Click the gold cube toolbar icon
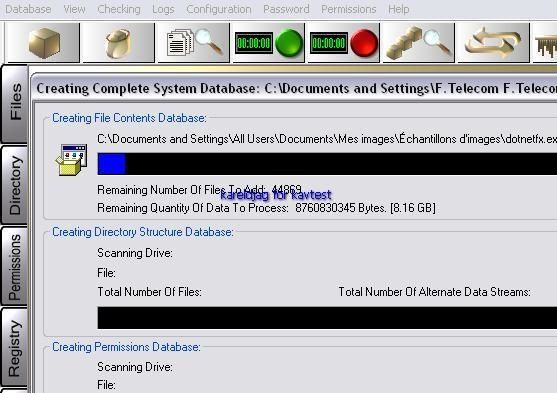Image resolution: width=557 pixels, height=393 pixels. pos(43,43)
